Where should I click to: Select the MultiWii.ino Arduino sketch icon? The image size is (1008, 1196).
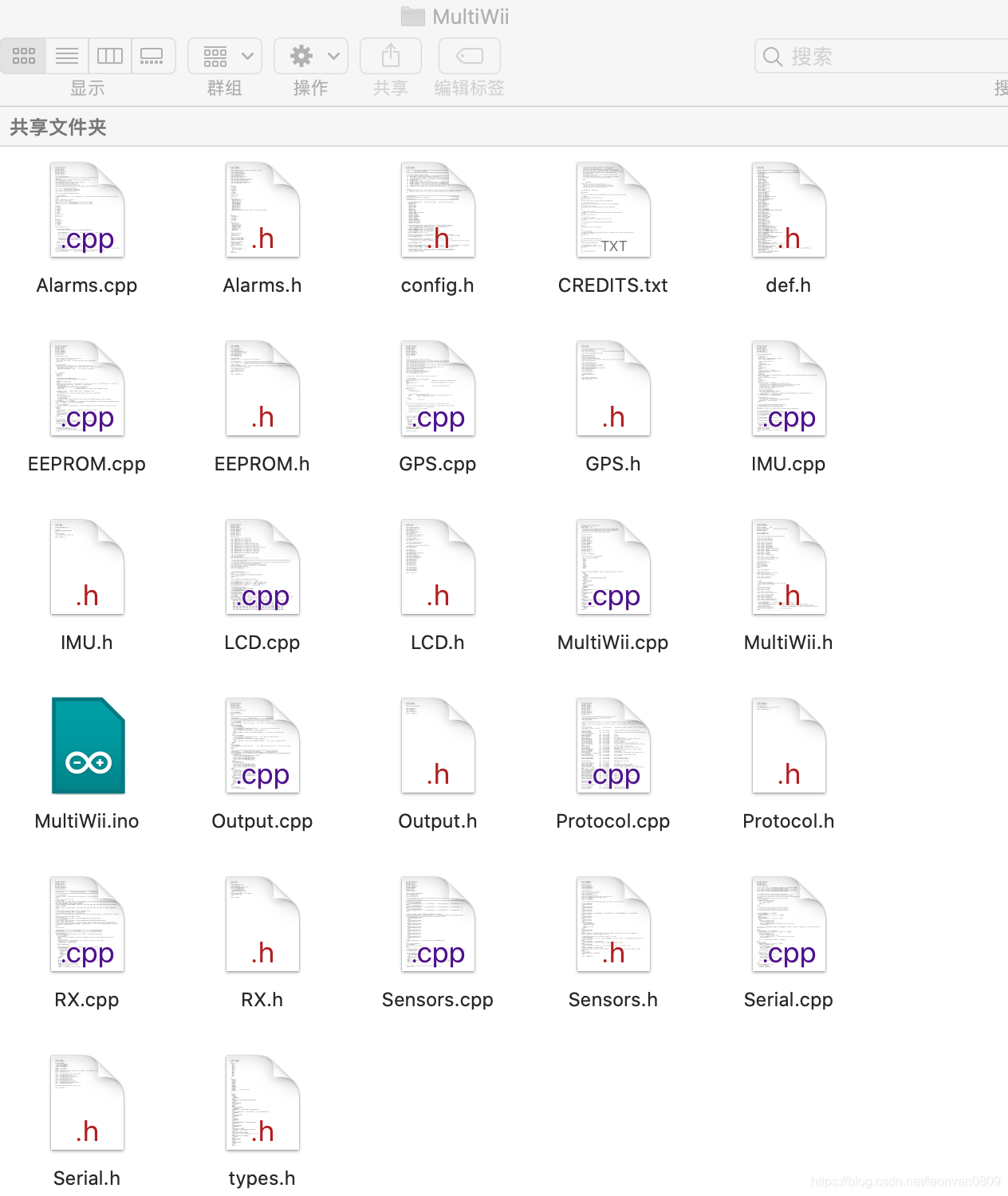(88, 746)
